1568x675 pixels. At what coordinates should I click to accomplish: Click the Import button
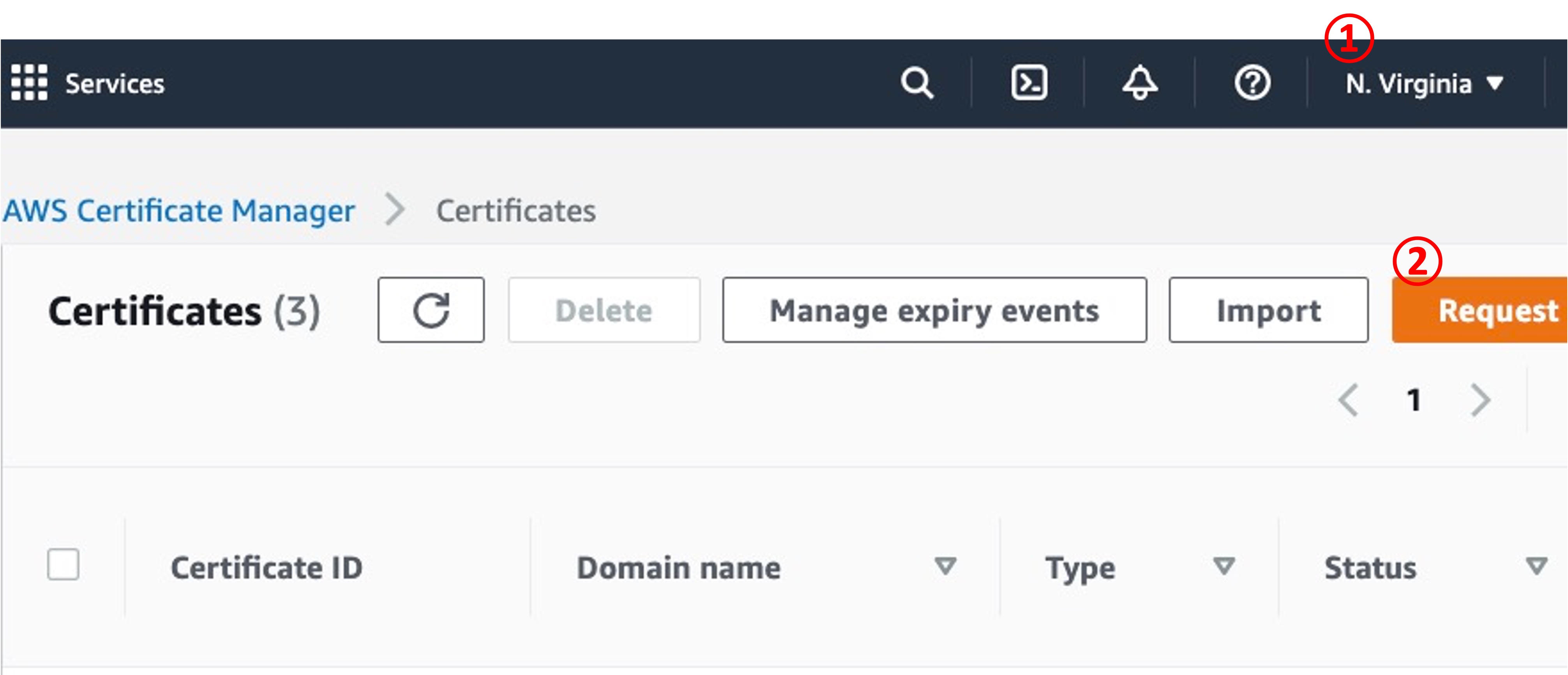tap(1268, 311)
